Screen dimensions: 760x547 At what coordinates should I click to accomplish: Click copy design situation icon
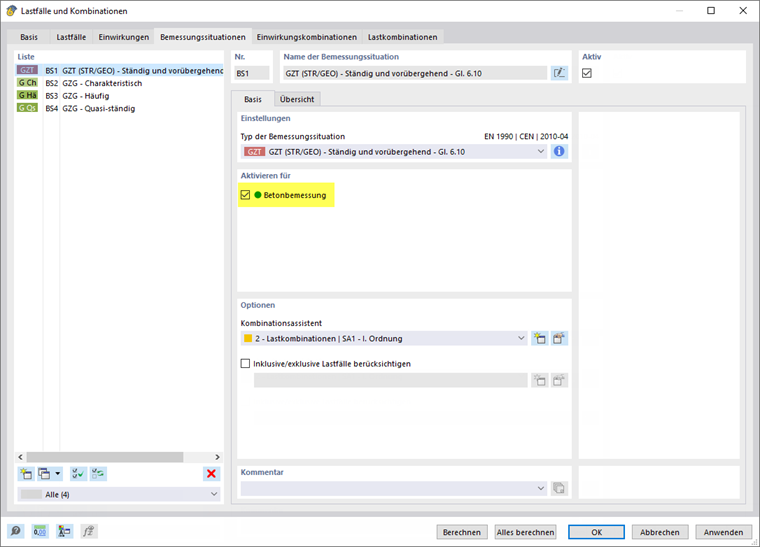pos(44,474)
